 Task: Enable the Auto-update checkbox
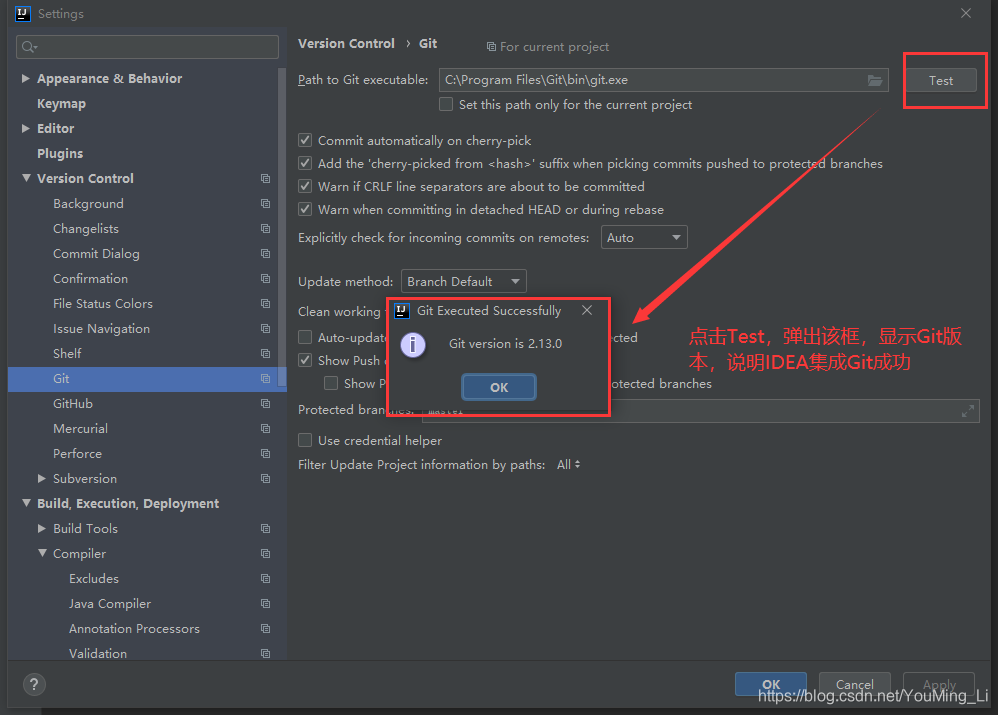[x=305, y=337]
